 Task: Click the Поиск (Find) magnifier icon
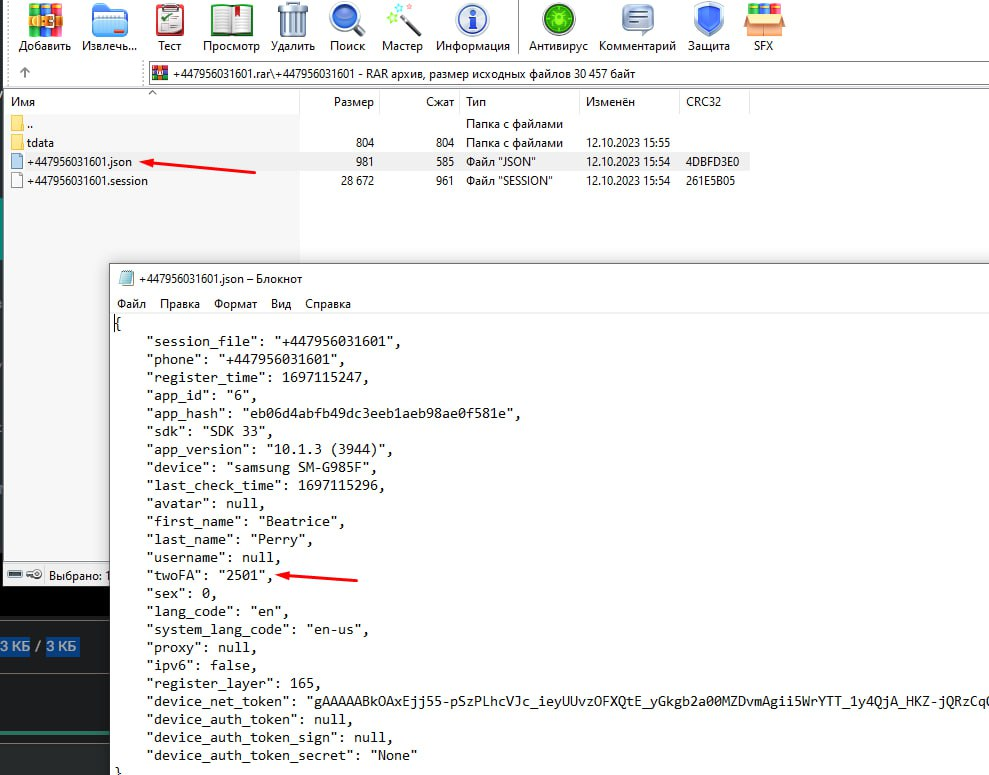coord(347,20)
